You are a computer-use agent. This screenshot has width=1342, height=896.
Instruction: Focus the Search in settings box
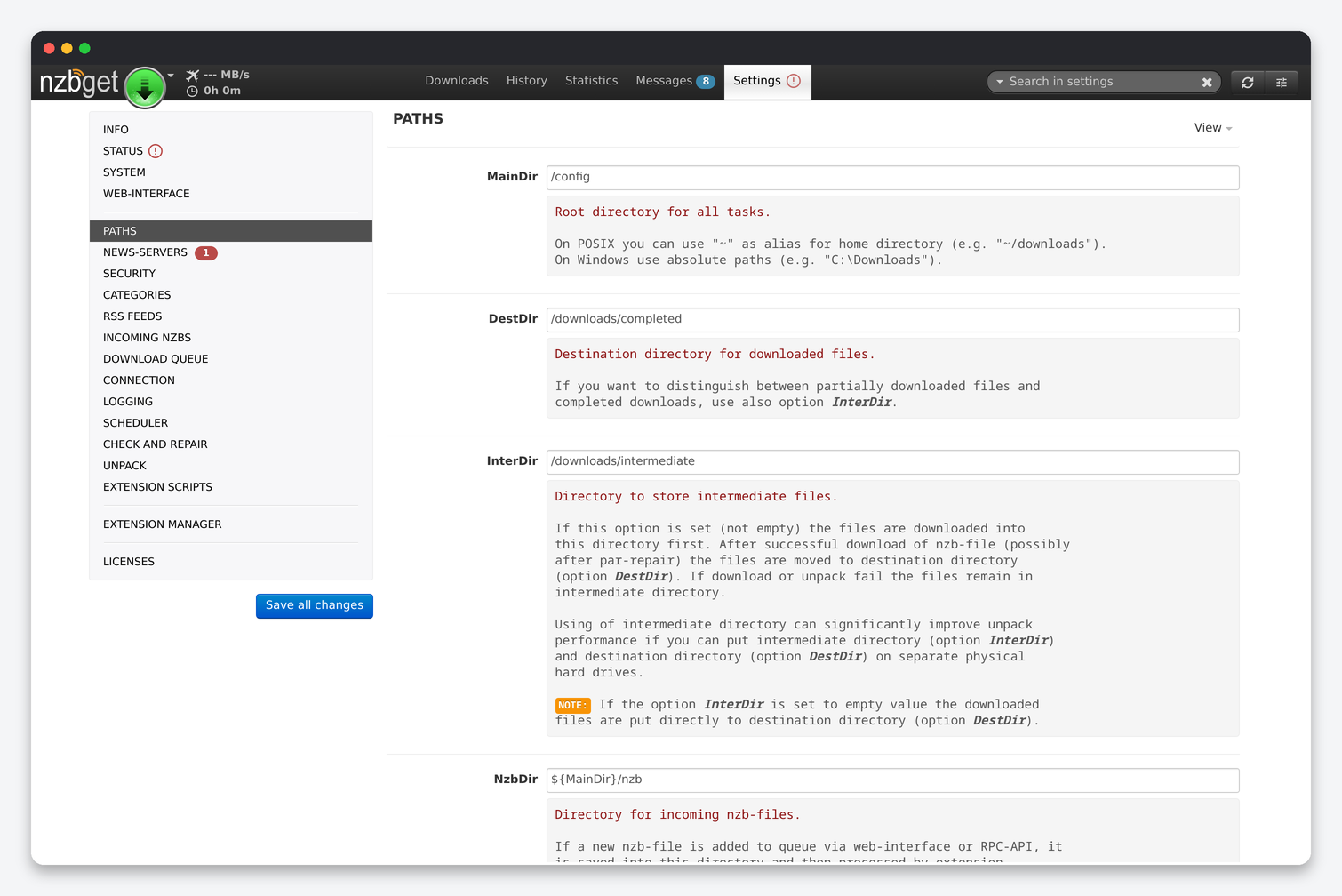pyautogui.click(x=1102, y=82)
